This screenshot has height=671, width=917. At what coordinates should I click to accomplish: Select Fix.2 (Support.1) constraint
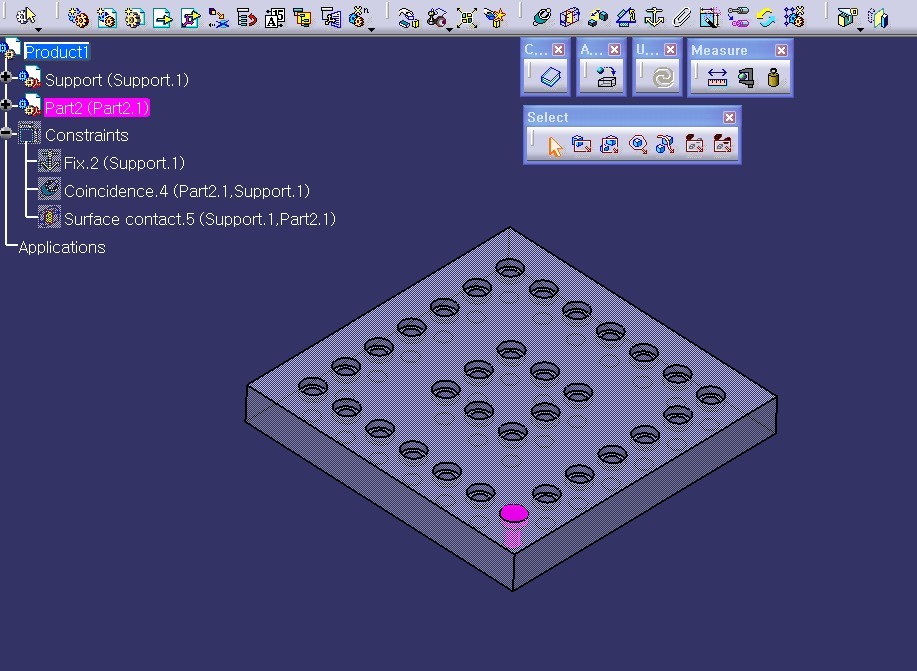click(x=124, y=163)
